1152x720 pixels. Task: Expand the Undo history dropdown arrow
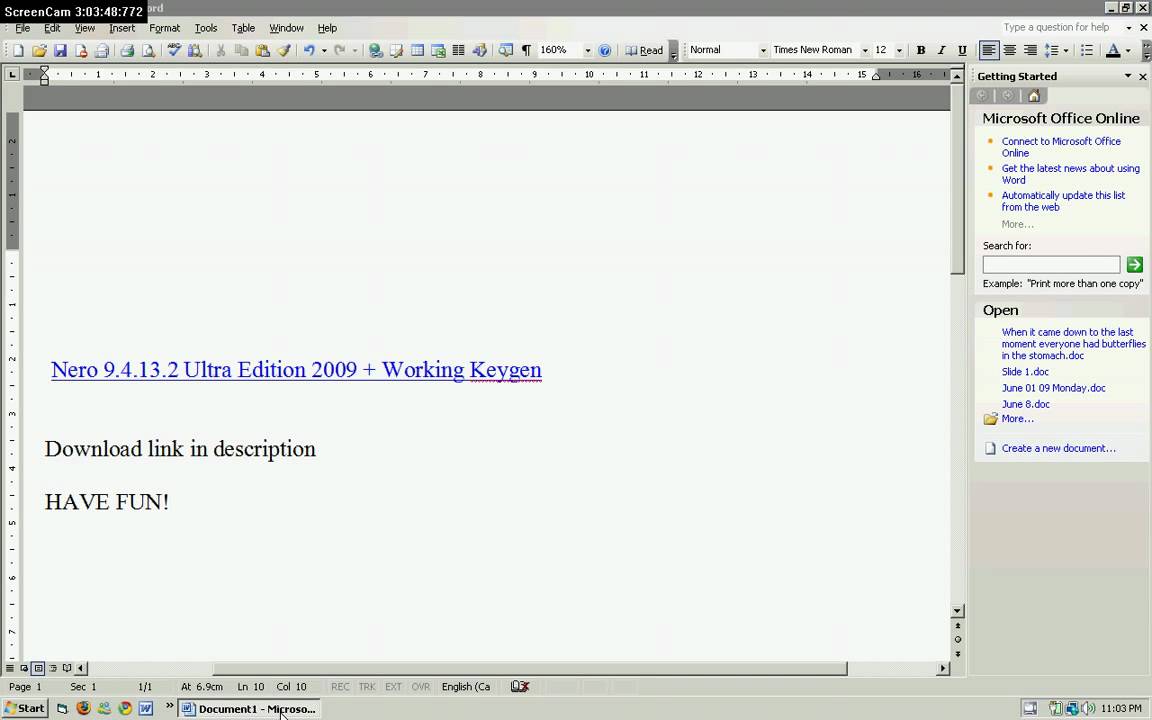323,51
